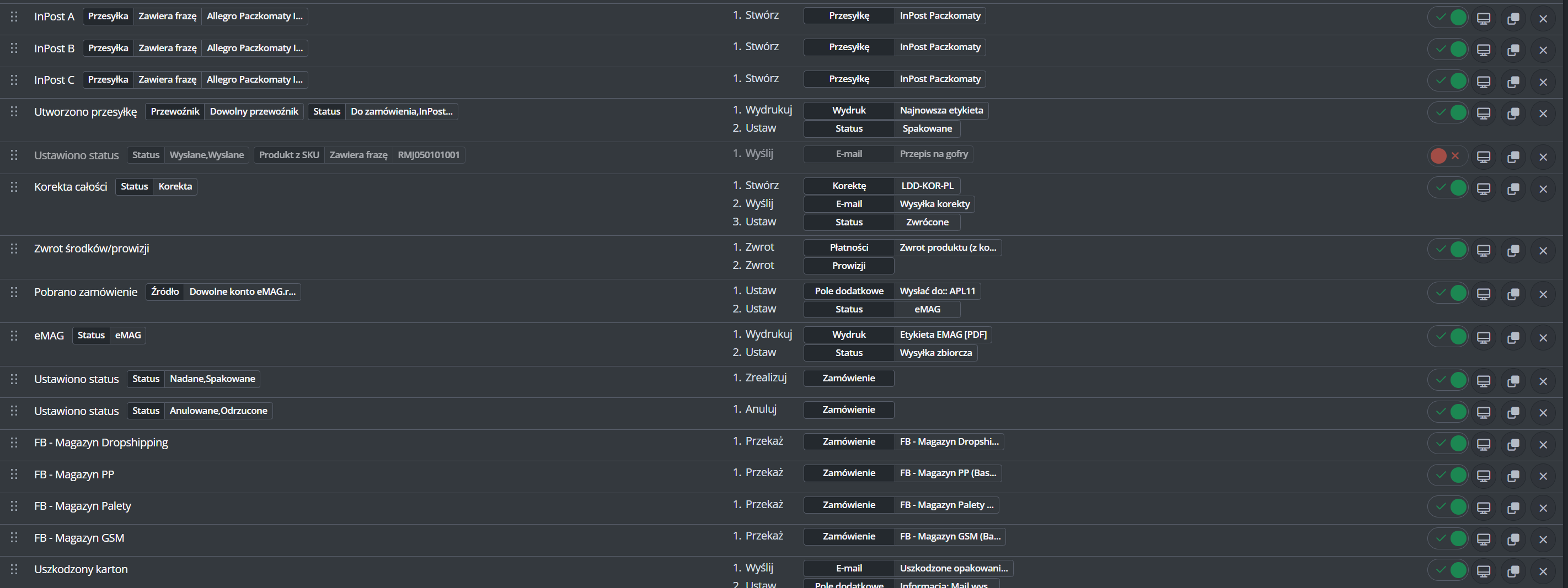Open monitor icon for InPost A rule

coord(1484,18)
